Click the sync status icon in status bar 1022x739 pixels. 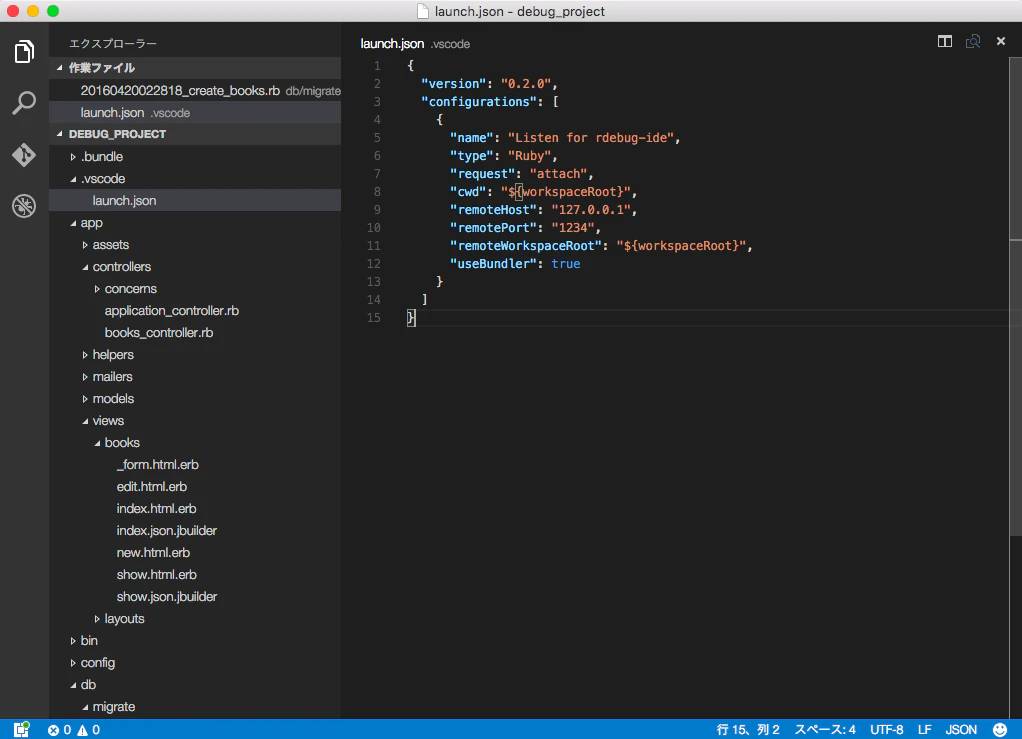point(22,729)
